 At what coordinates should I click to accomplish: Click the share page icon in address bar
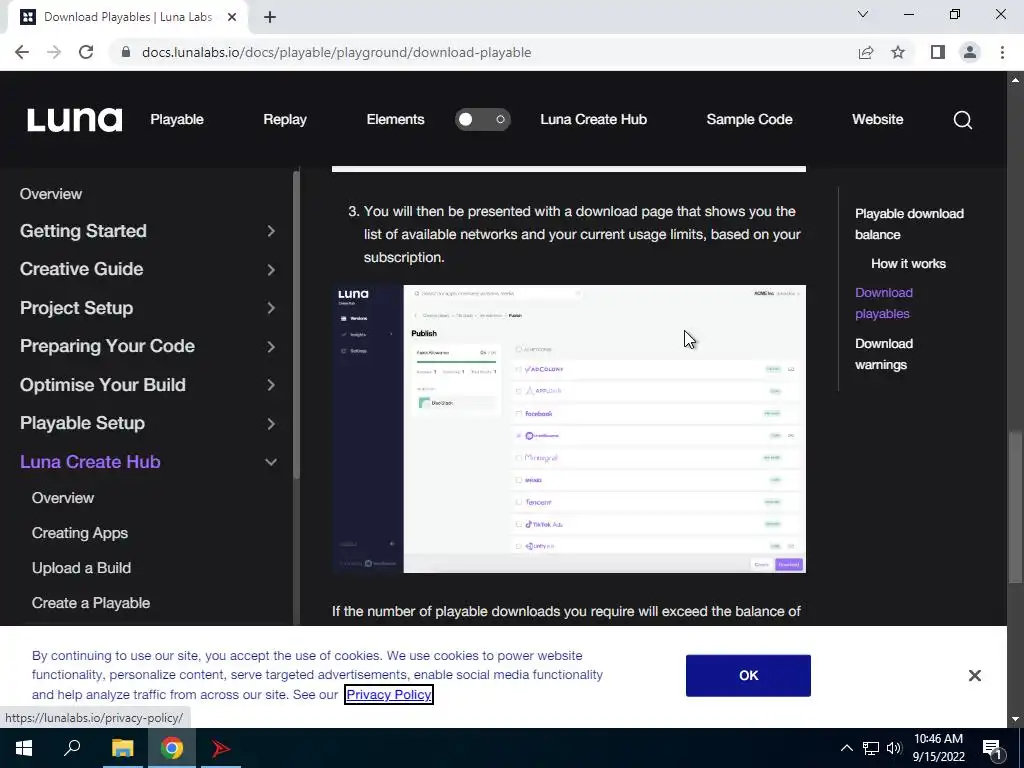tap(866, 52)
